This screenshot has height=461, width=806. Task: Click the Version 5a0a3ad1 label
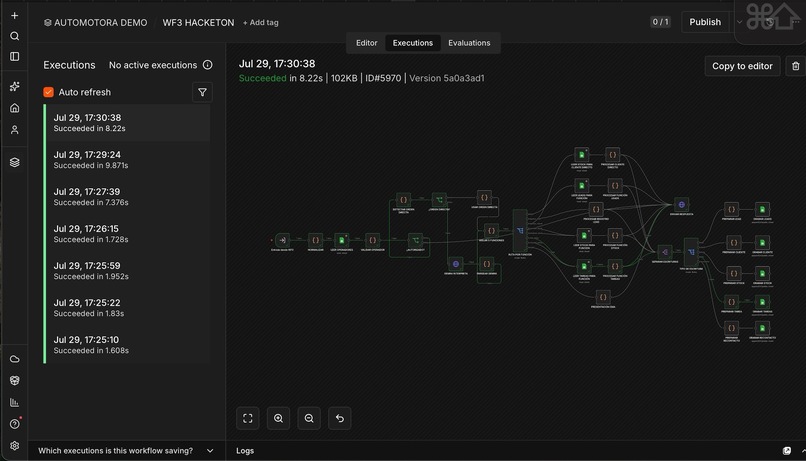pyautogui.click(x=447, y=78)
